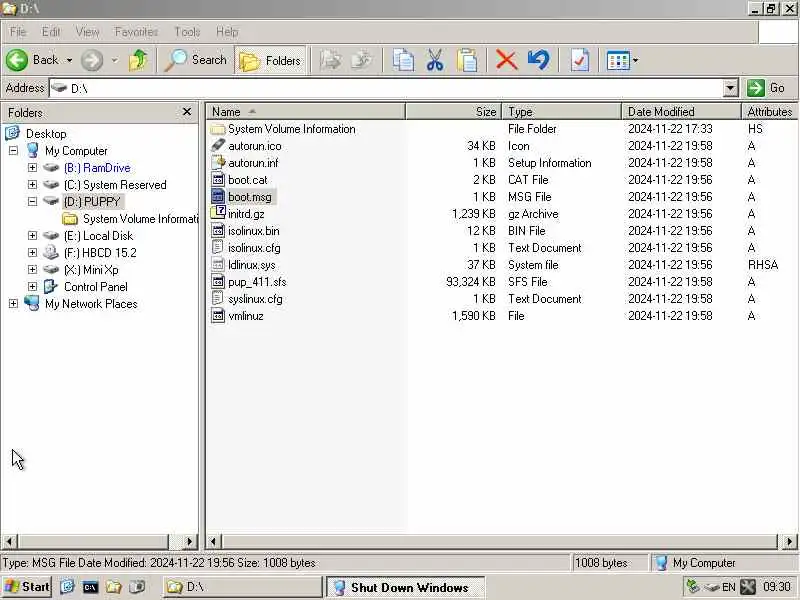Sort by the Type column header
The image size is (800, 600).
tap(561, 111)
